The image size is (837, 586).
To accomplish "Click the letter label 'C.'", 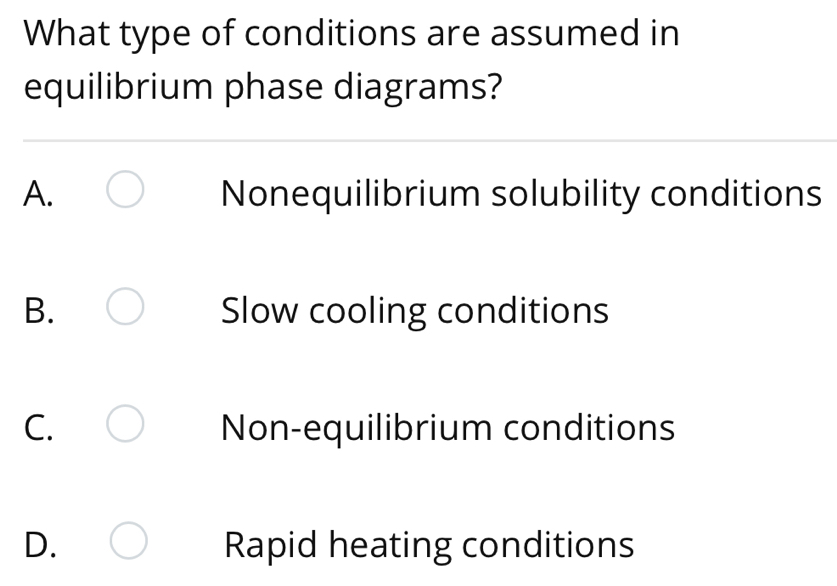I will point(38,427).
